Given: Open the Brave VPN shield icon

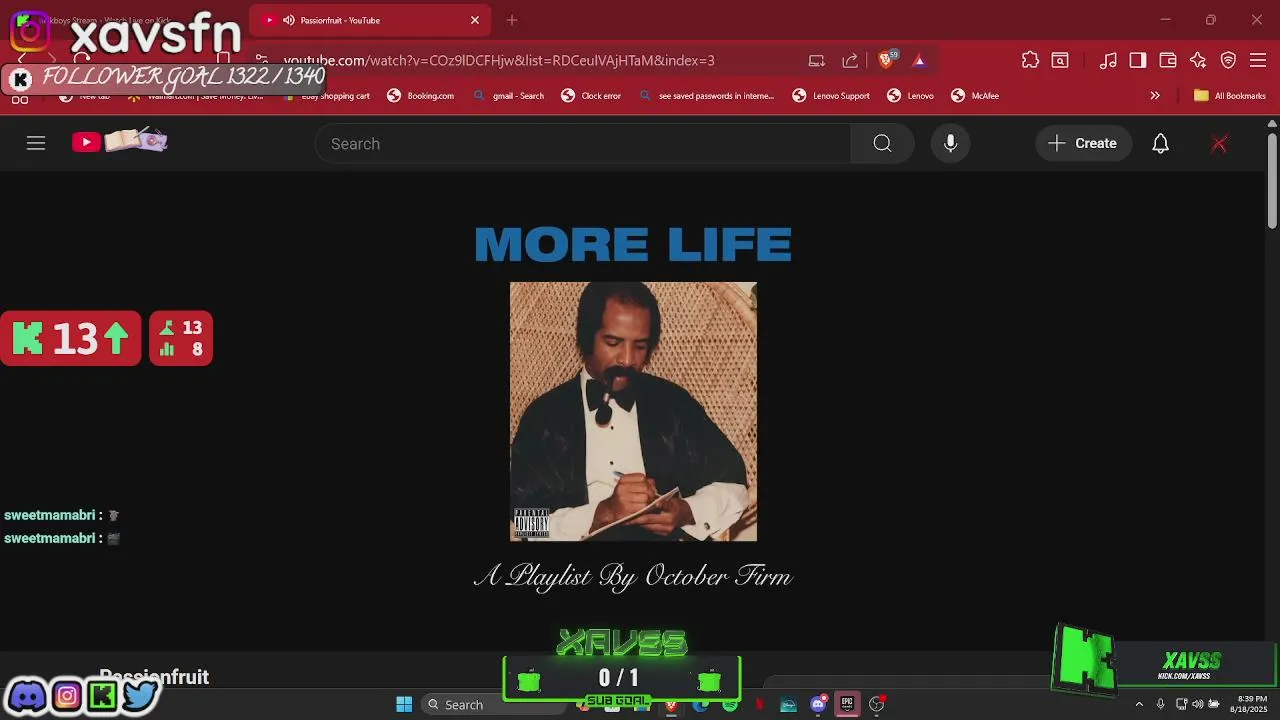Looking at the screenshot, I should point(1229,60).
